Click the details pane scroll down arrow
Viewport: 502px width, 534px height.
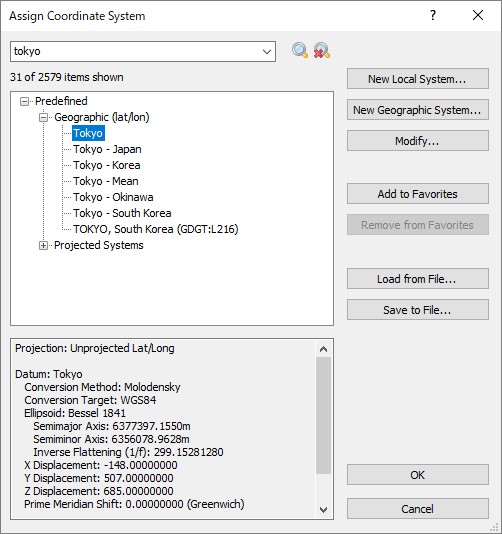[x=324, y=510]
